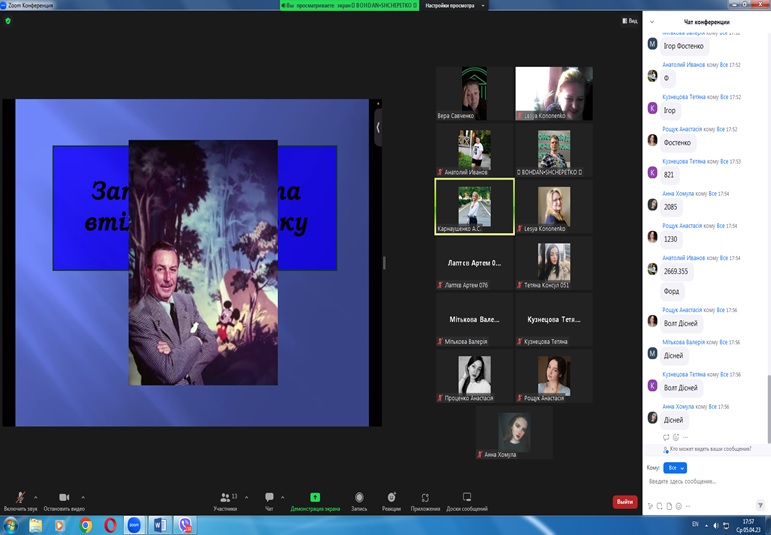
Task: Start recording with Запись button
Action: coord(359,502)
